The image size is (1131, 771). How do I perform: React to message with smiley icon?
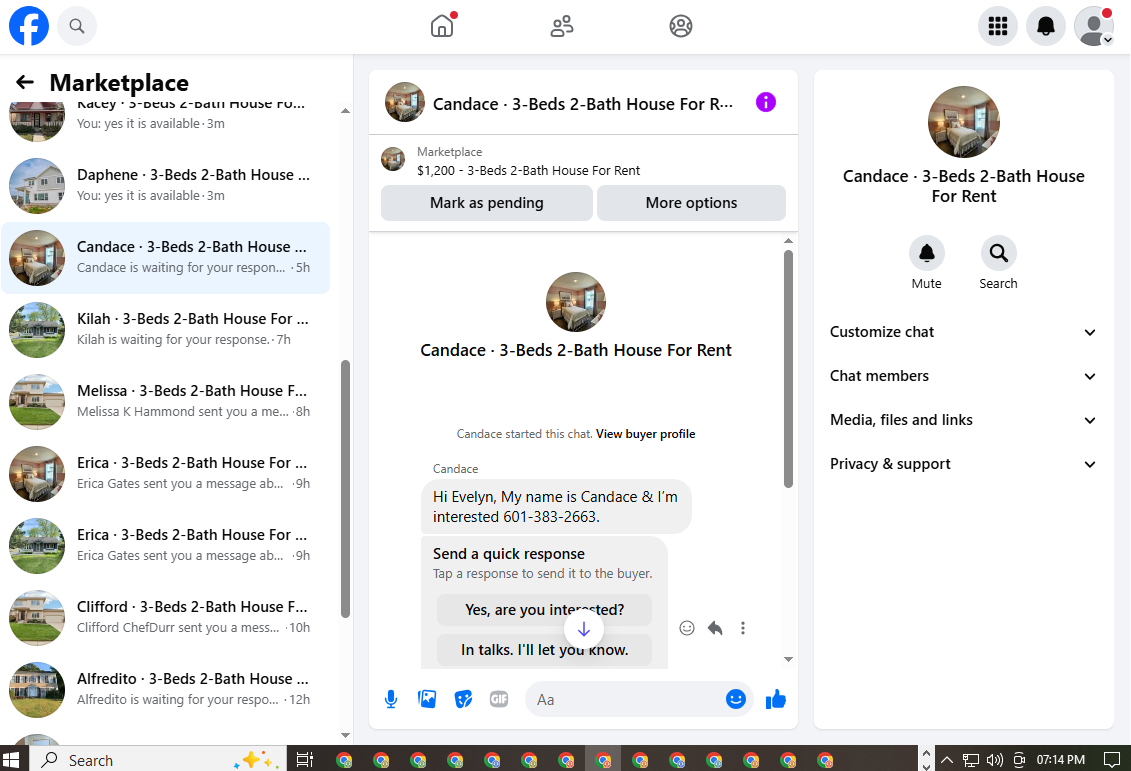point(687,628)
